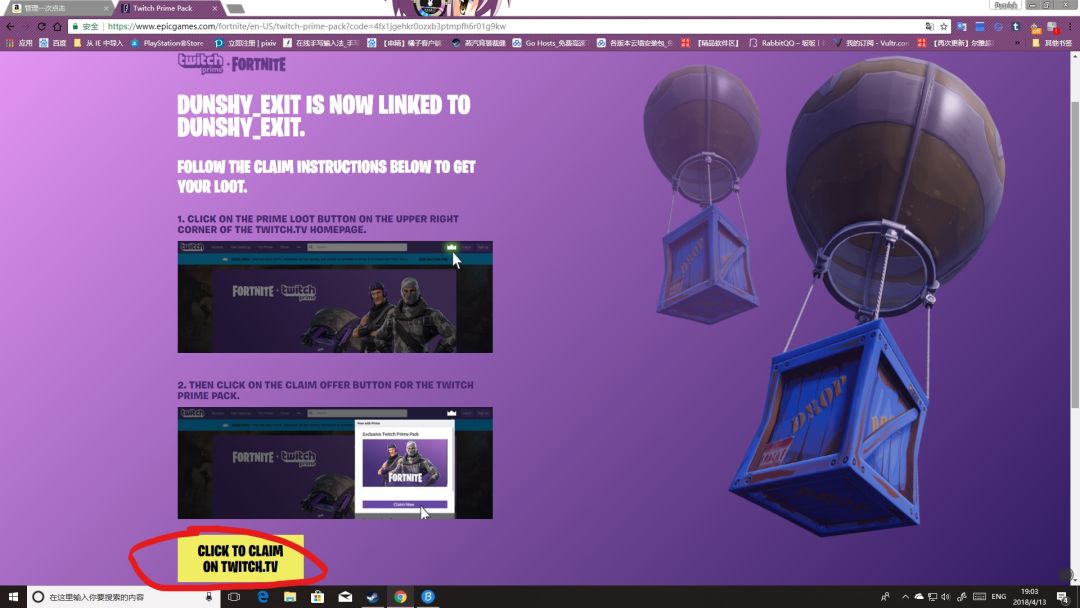
Task: Click the Cortana microphone icon
Action: click(x=209, y=597)
